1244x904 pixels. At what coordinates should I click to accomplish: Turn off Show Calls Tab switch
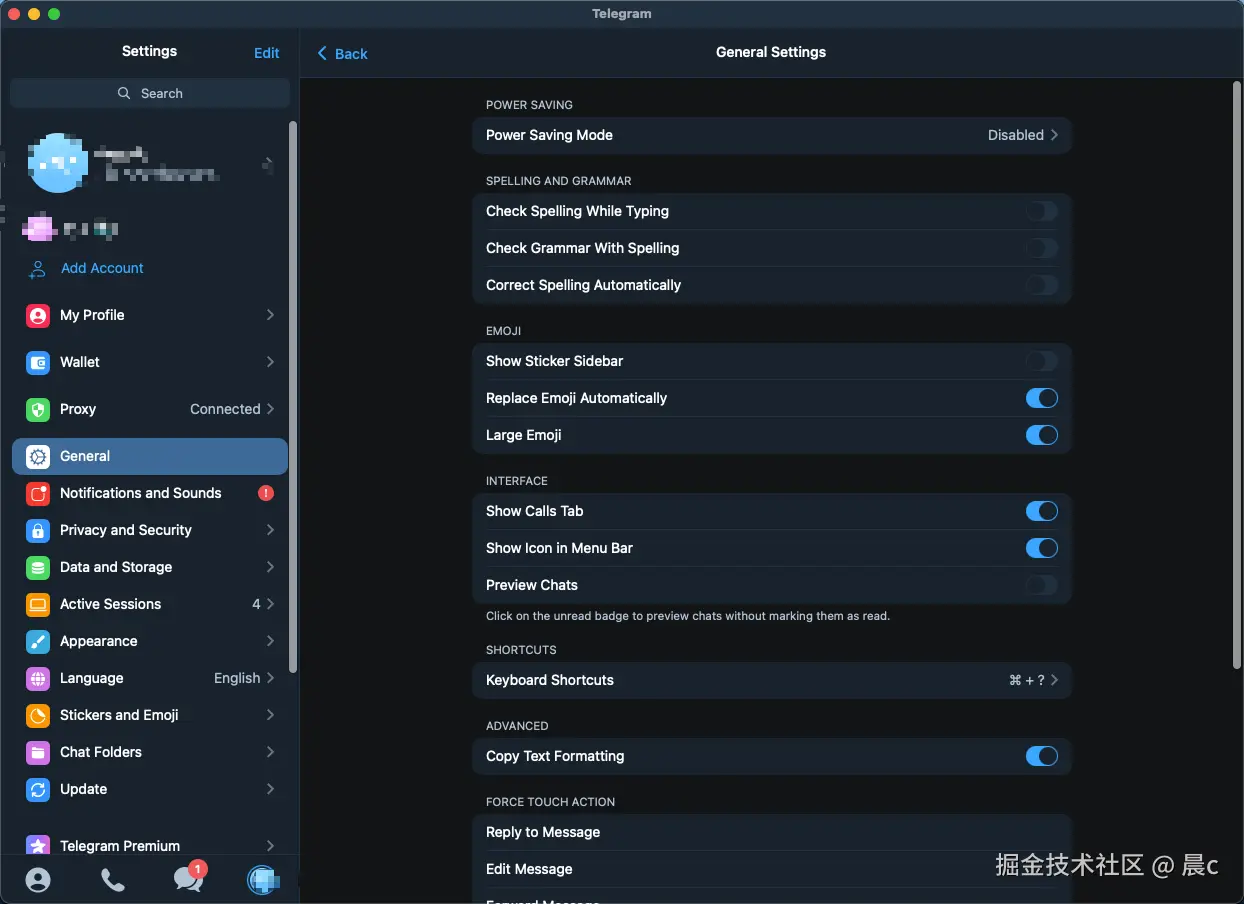[1041, 511]
